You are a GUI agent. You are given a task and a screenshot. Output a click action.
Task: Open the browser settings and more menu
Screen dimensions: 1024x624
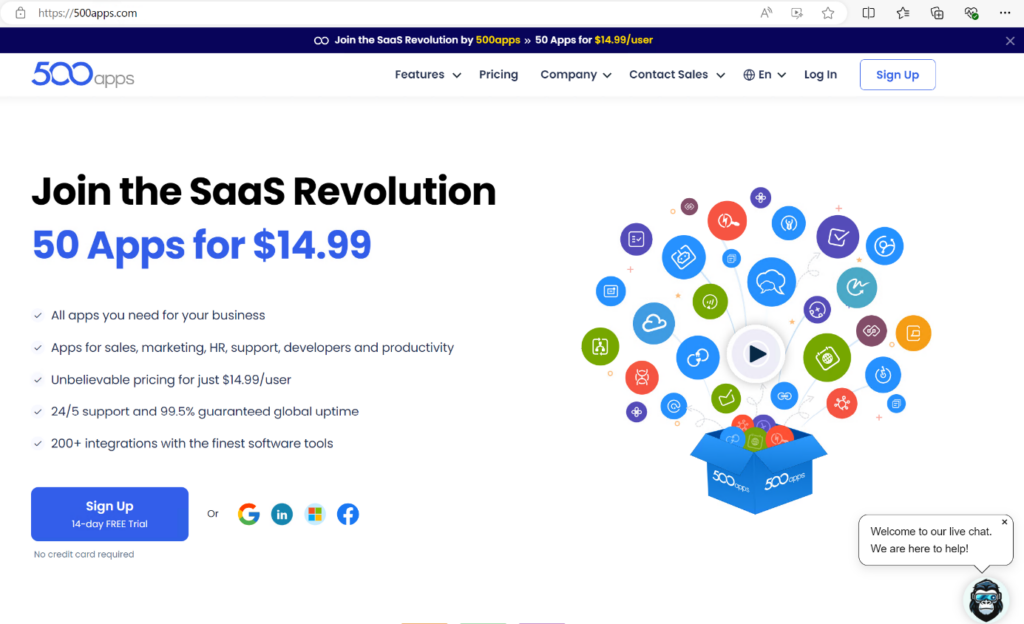point(1005,13)
